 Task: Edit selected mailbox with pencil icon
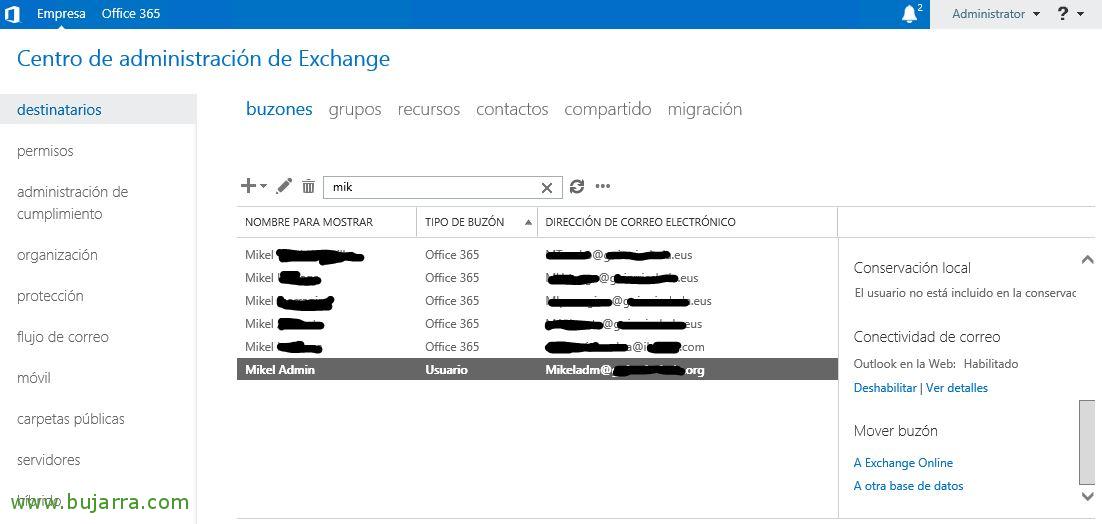[x=284, y=186]
